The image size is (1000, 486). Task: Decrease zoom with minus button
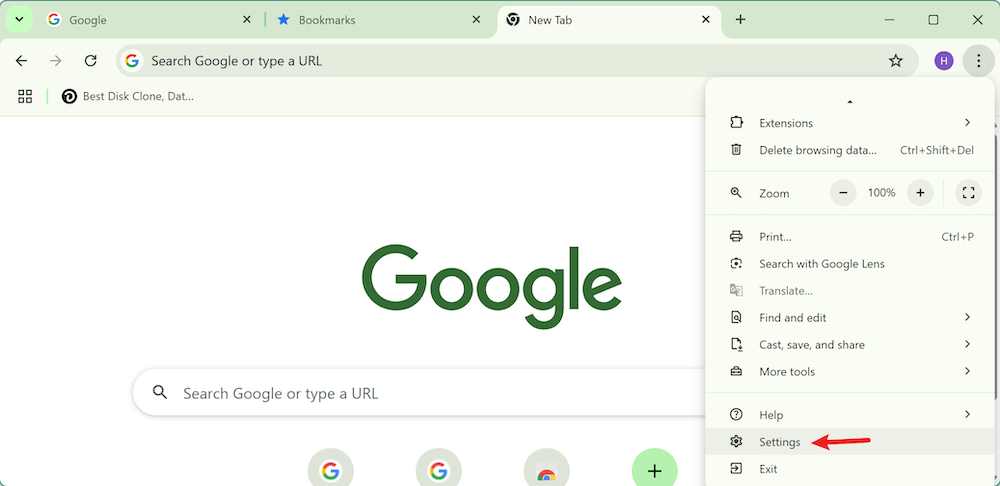(843, 193)
